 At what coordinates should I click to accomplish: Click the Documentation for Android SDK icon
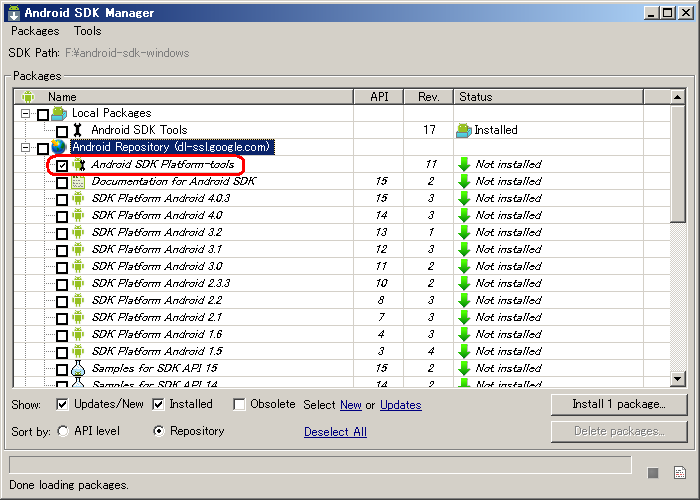pos(78,182)
